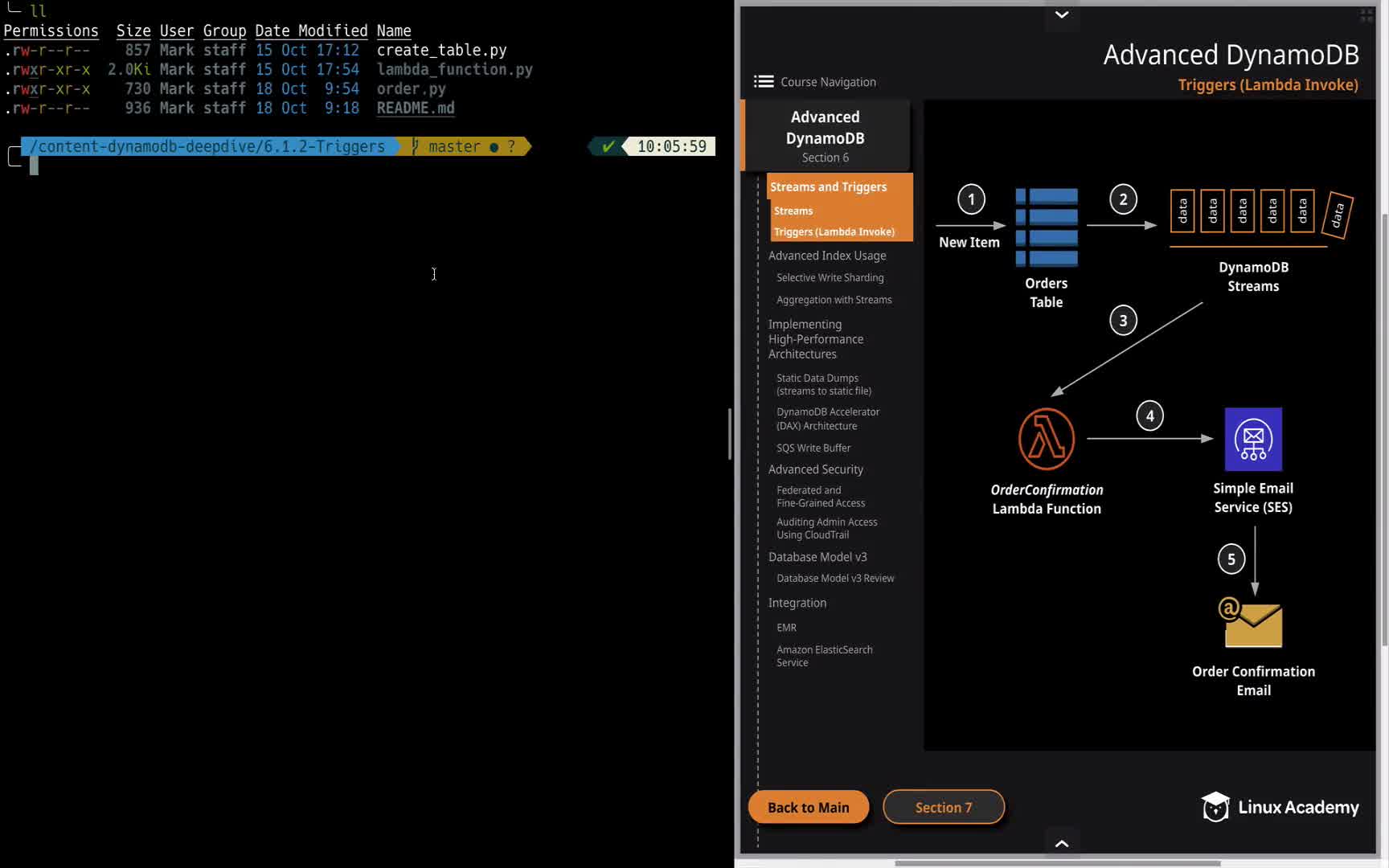
Task: Click the horizontal scrollbar under the course window
Action: (x=1058, y=863)
